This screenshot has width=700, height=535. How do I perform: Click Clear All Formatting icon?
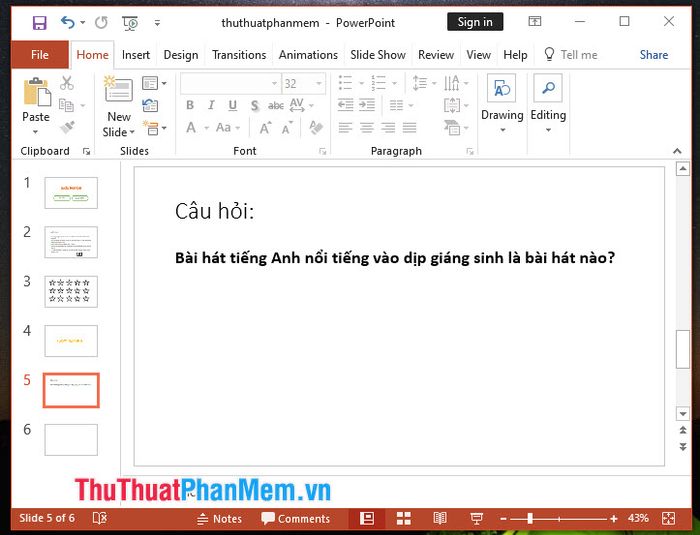pos(316,128)
